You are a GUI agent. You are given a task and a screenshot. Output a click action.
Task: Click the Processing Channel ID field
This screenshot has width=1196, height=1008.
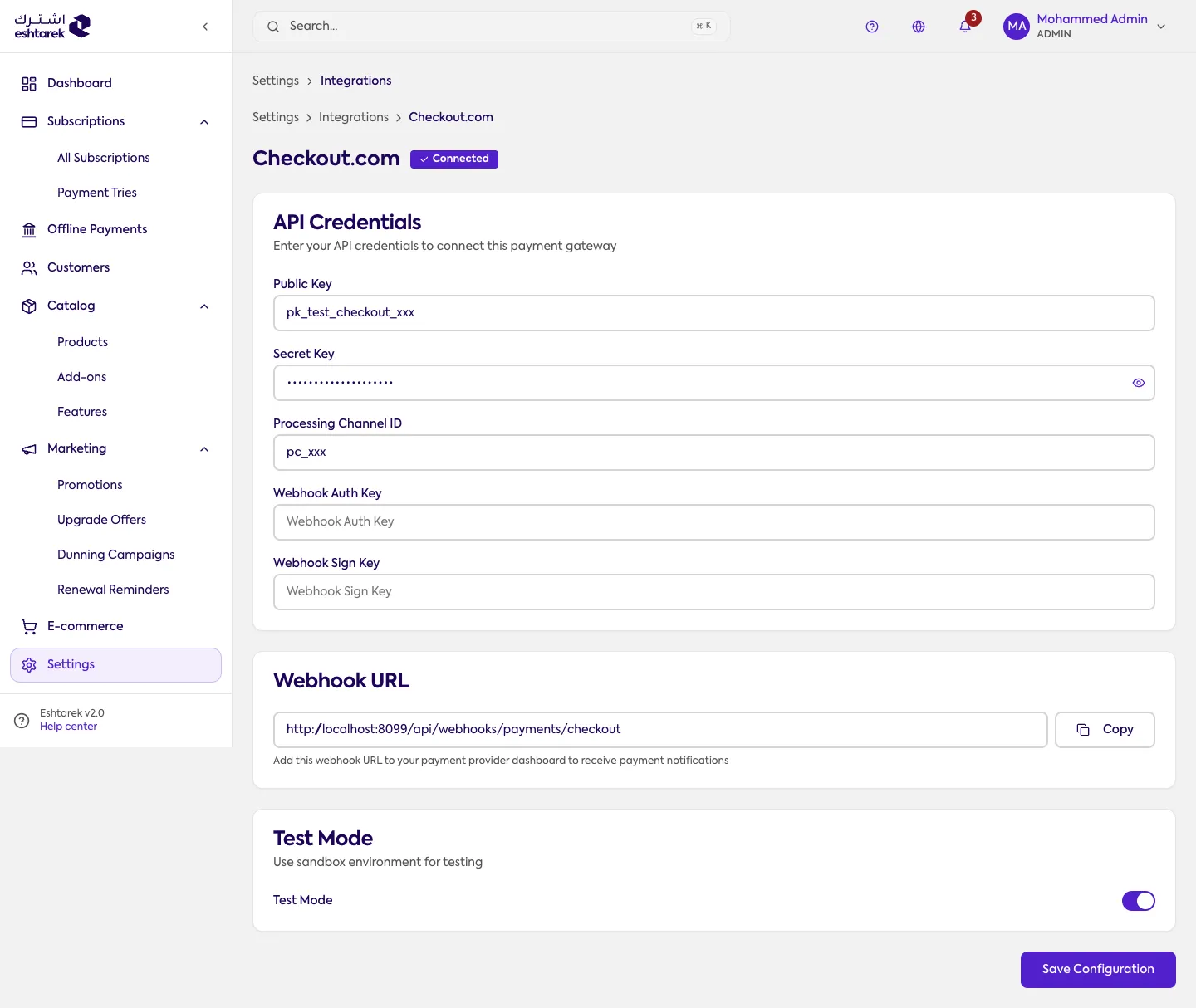tap(714, 453)
